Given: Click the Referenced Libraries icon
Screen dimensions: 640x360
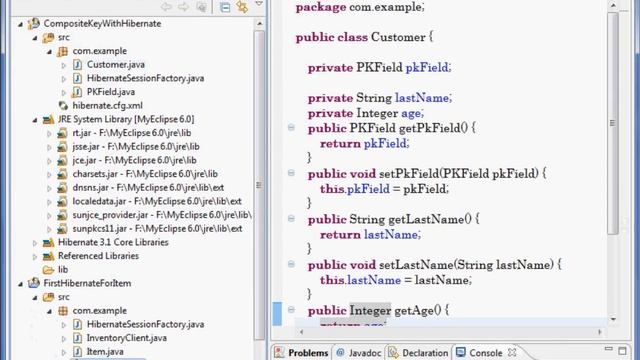Looking at the screenshot, I should point(48,256).
